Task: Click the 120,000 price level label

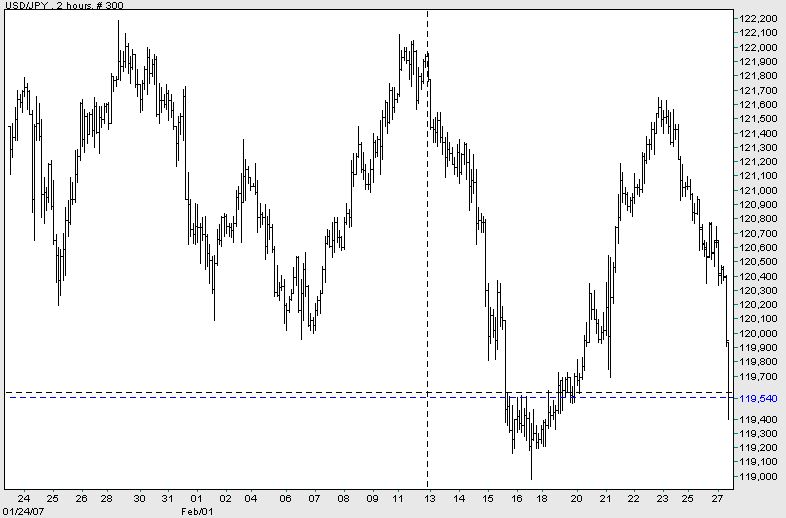Action: [x=756, y=333]
